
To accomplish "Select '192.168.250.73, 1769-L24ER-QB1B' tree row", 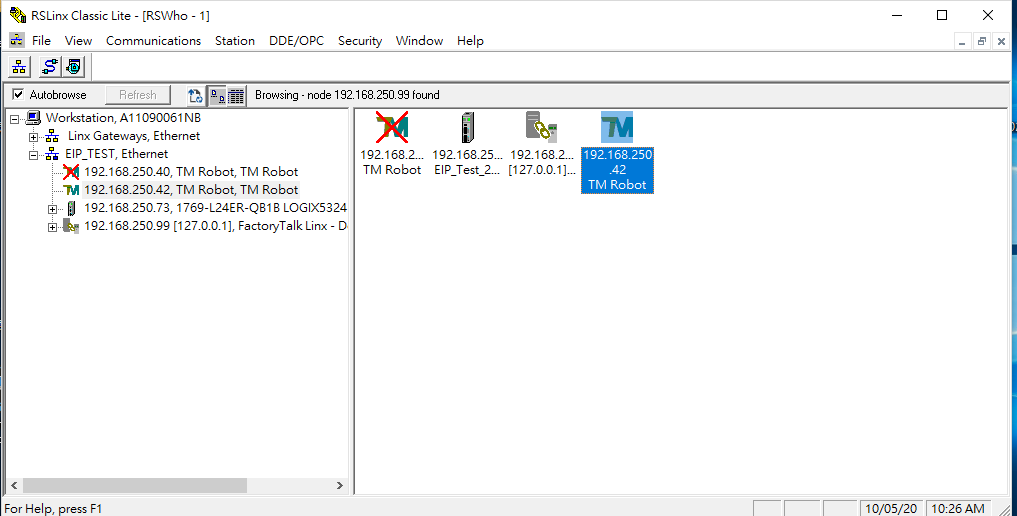I will (215, 208).
